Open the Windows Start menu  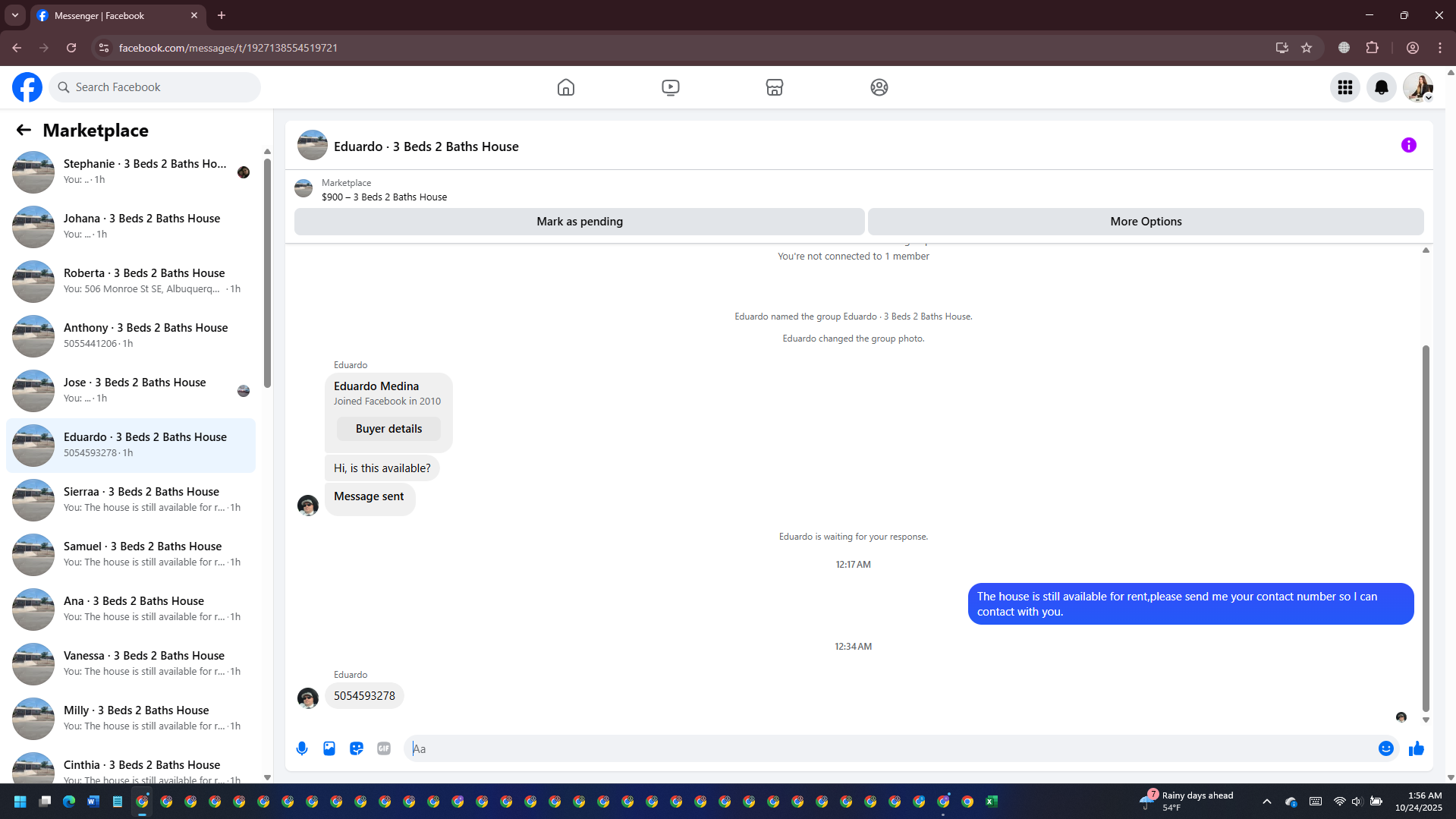pos(20,802)
